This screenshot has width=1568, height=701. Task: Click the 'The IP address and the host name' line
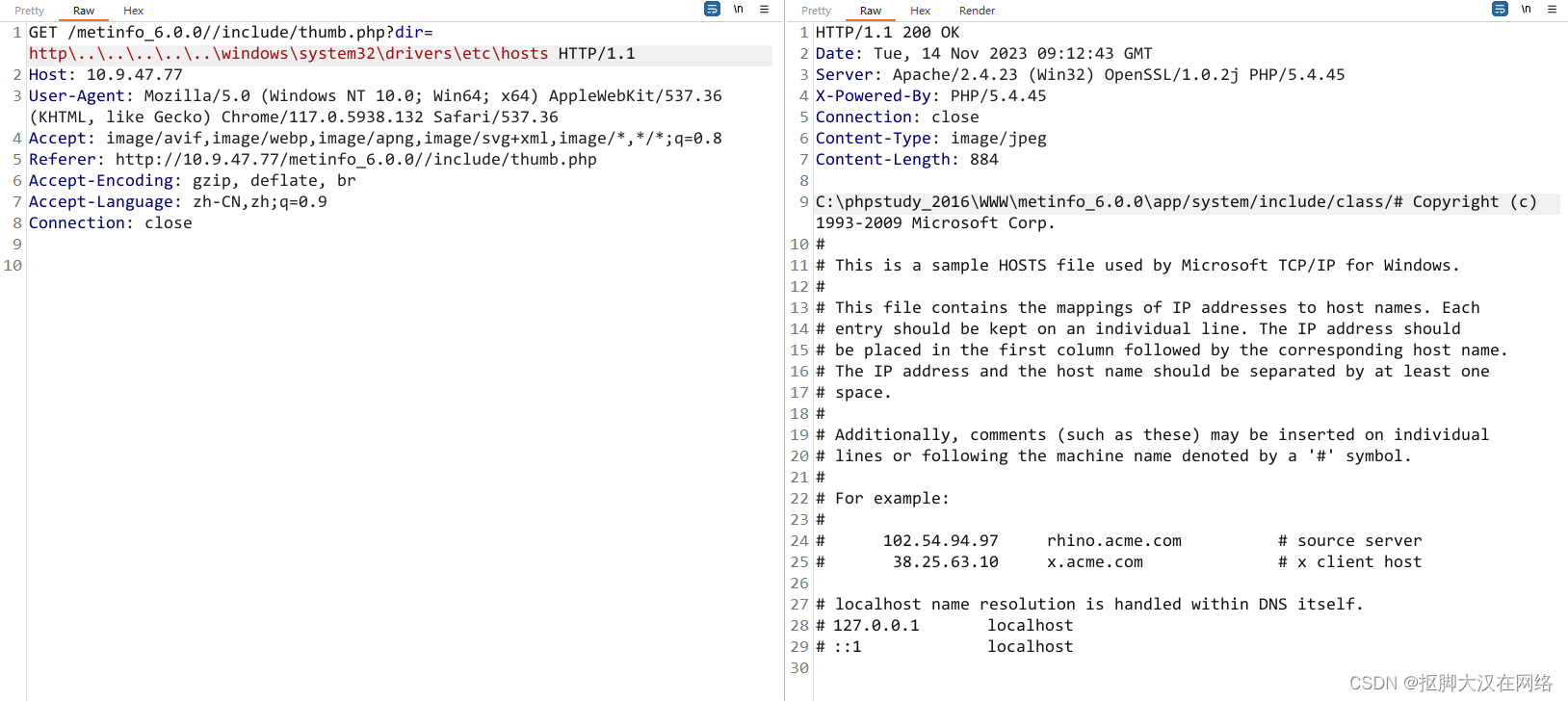pyautogui.click(x=1153, y=372)
